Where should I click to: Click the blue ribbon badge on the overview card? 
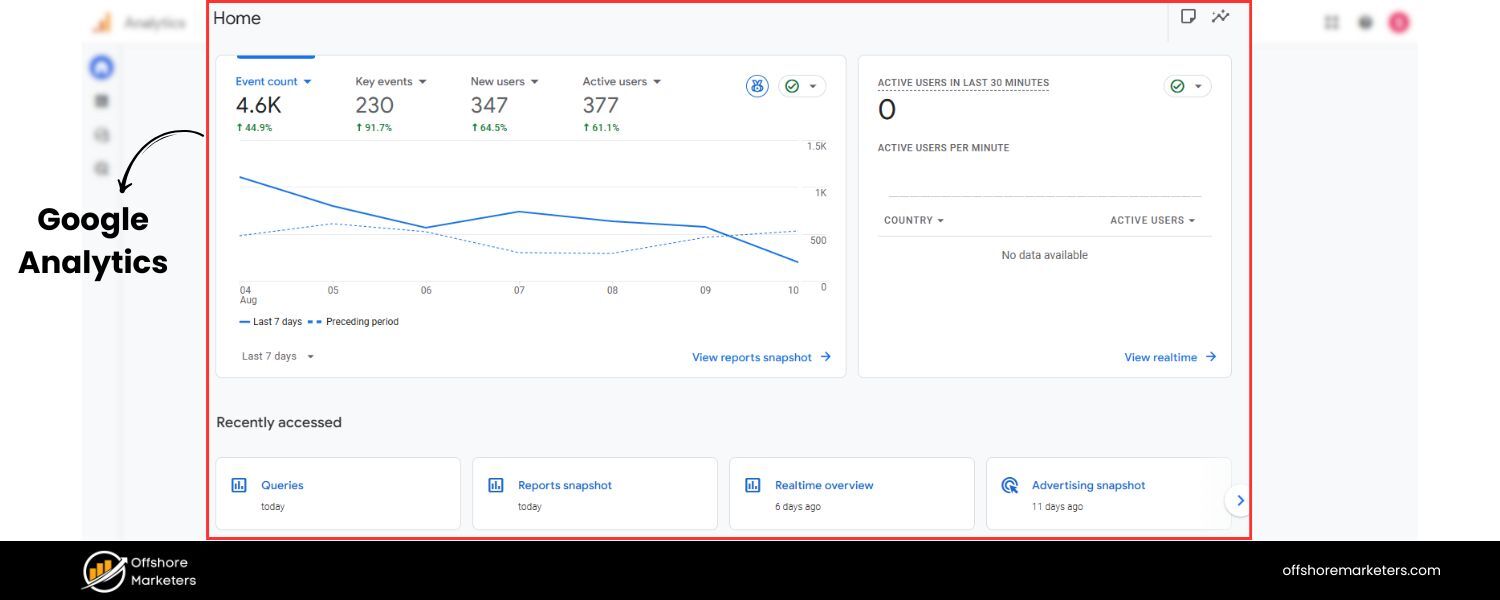click(757, 86)
